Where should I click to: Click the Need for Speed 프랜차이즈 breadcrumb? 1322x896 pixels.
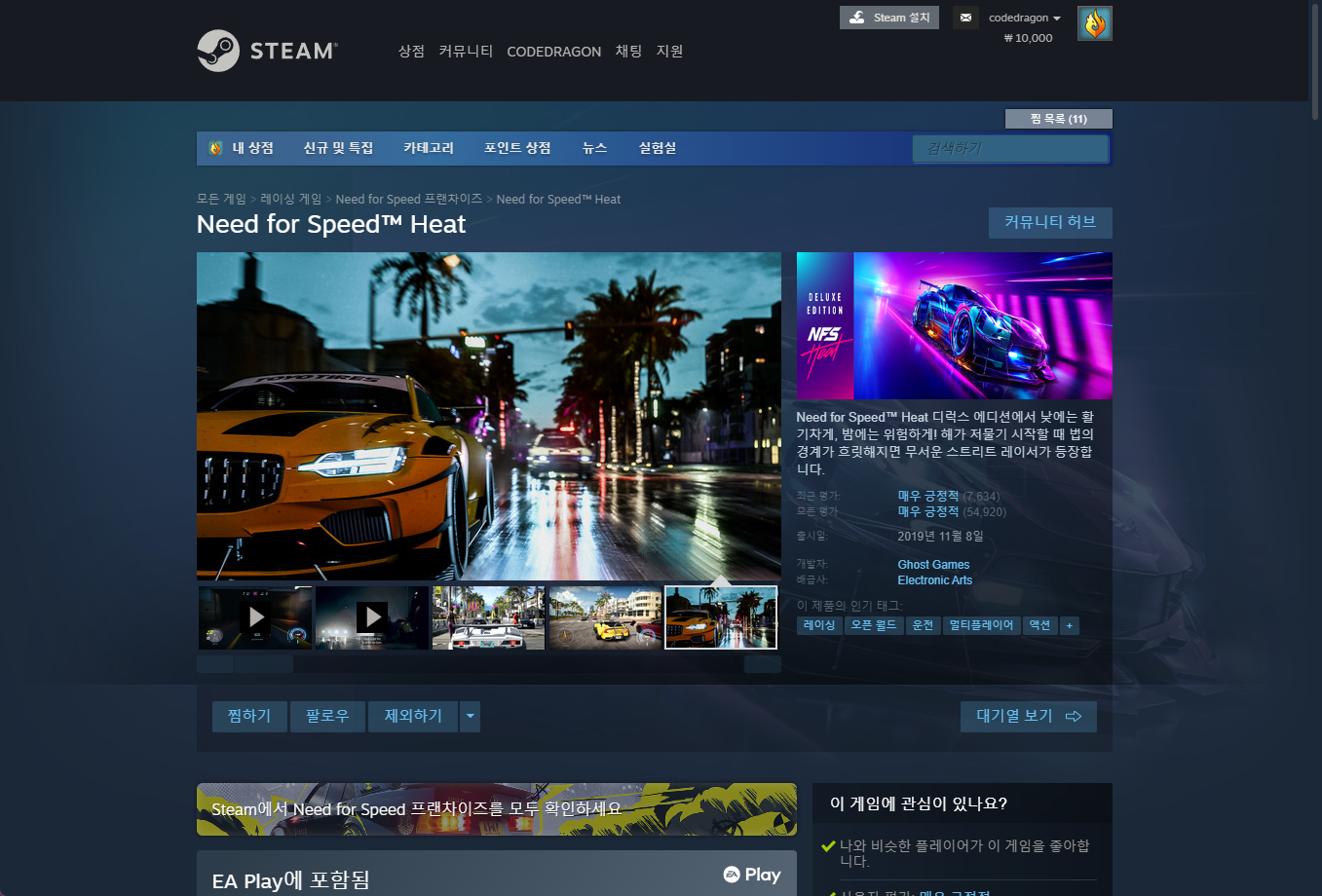(x=408, y=199)
